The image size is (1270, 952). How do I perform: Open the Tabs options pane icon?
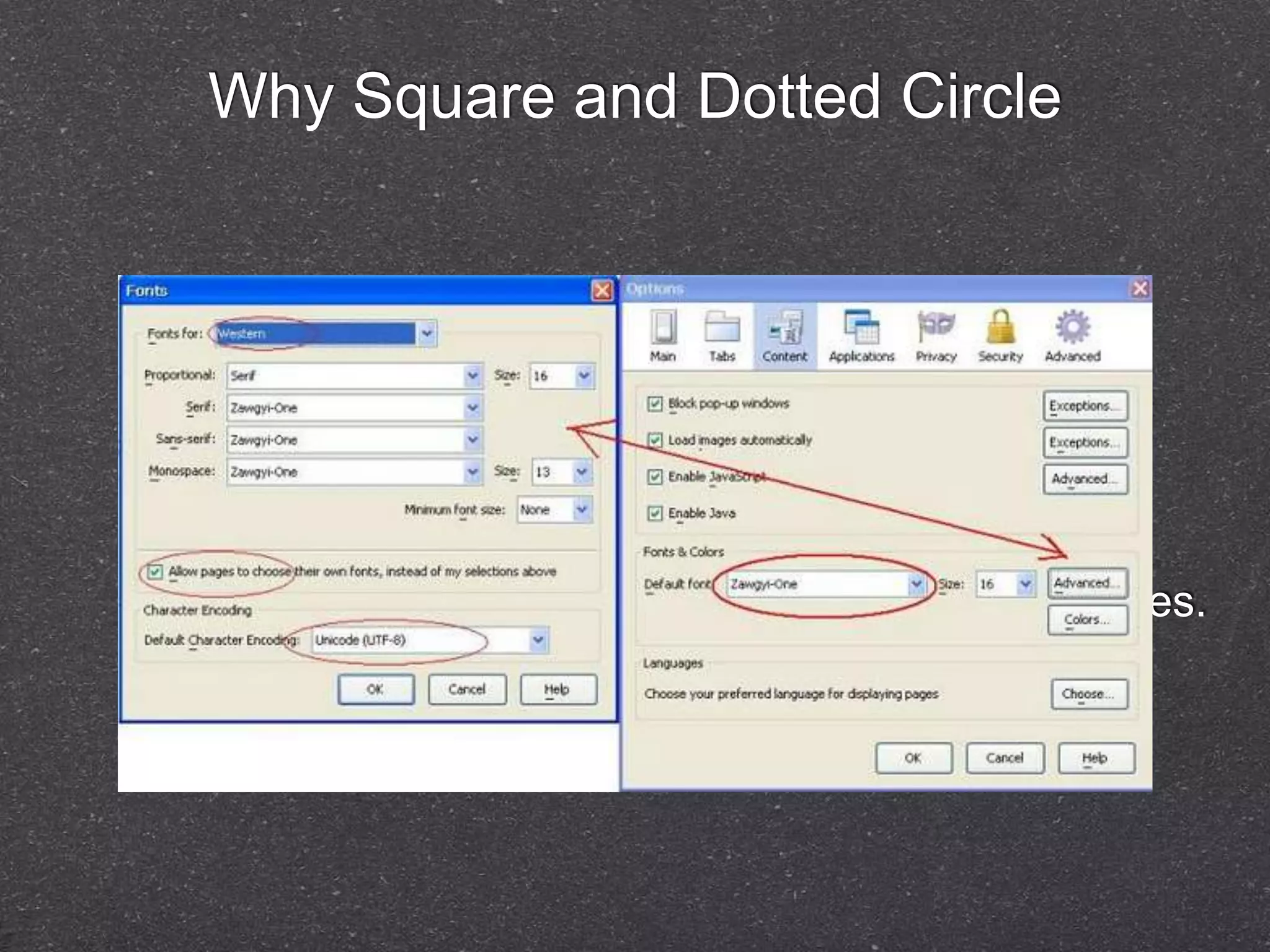722,337
